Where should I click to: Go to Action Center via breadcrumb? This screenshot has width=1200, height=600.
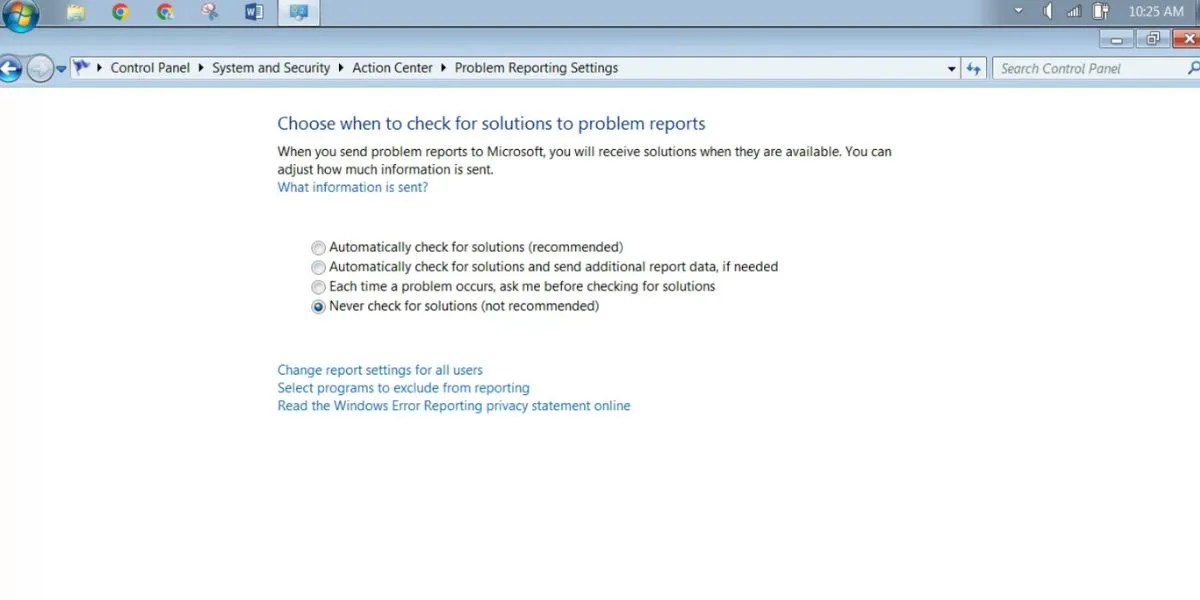(x=393, y=67)
